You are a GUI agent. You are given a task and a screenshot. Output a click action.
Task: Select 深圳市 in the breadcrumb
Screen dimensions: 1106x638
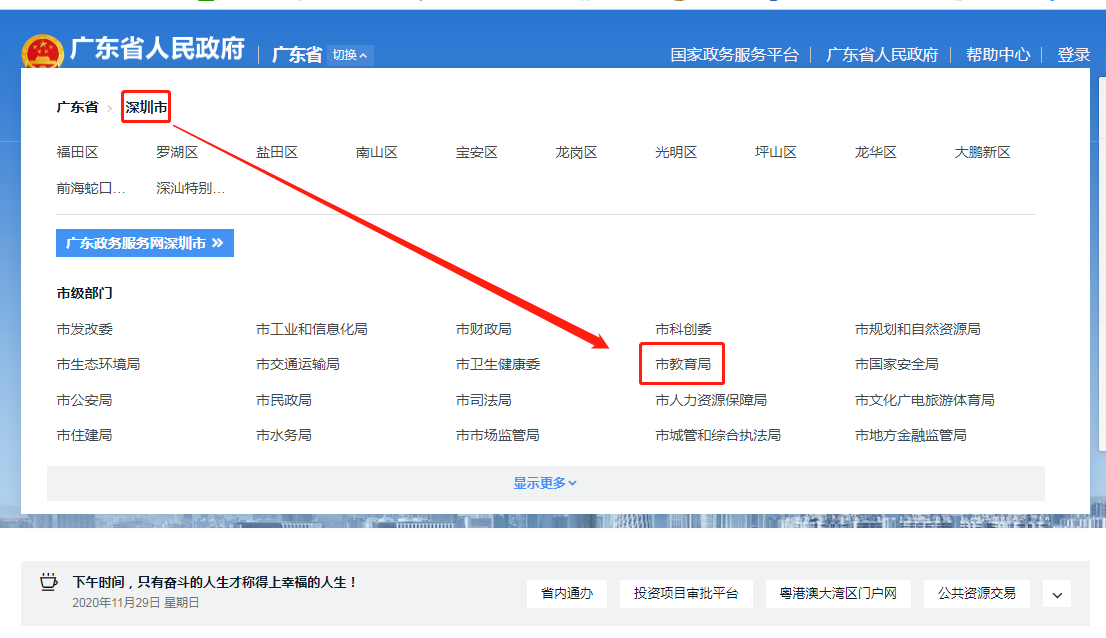click(146, 107)
